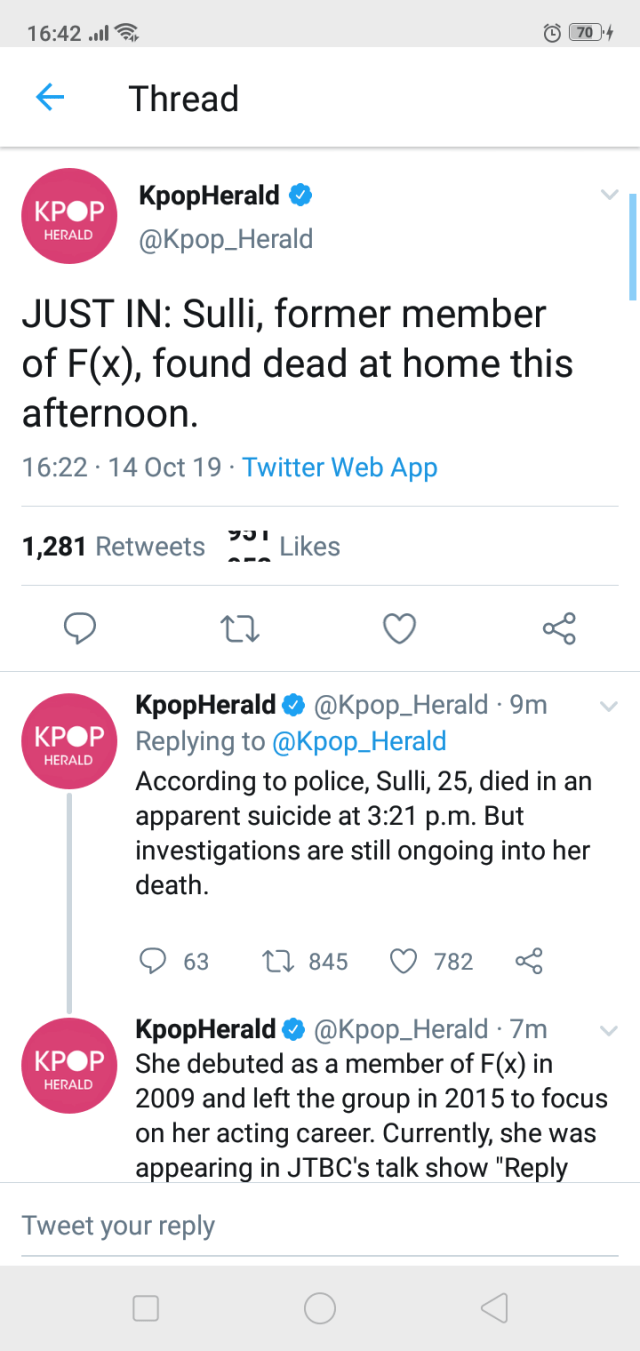Like the reply with 782 likes
The image size is (640, 1351).
click(x=402, y=962)
